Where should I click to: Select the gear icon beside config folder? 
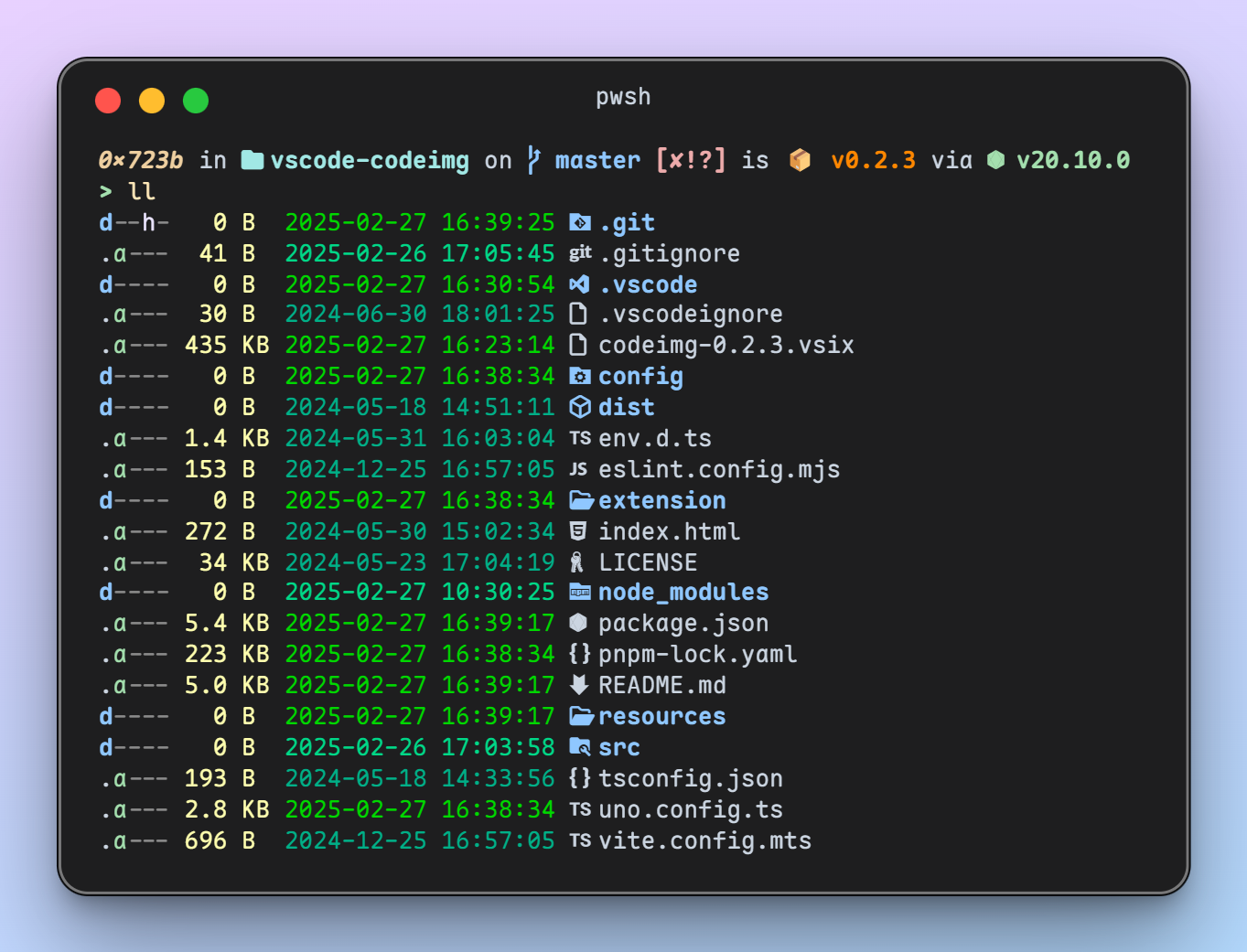click(x=582, y=376)
